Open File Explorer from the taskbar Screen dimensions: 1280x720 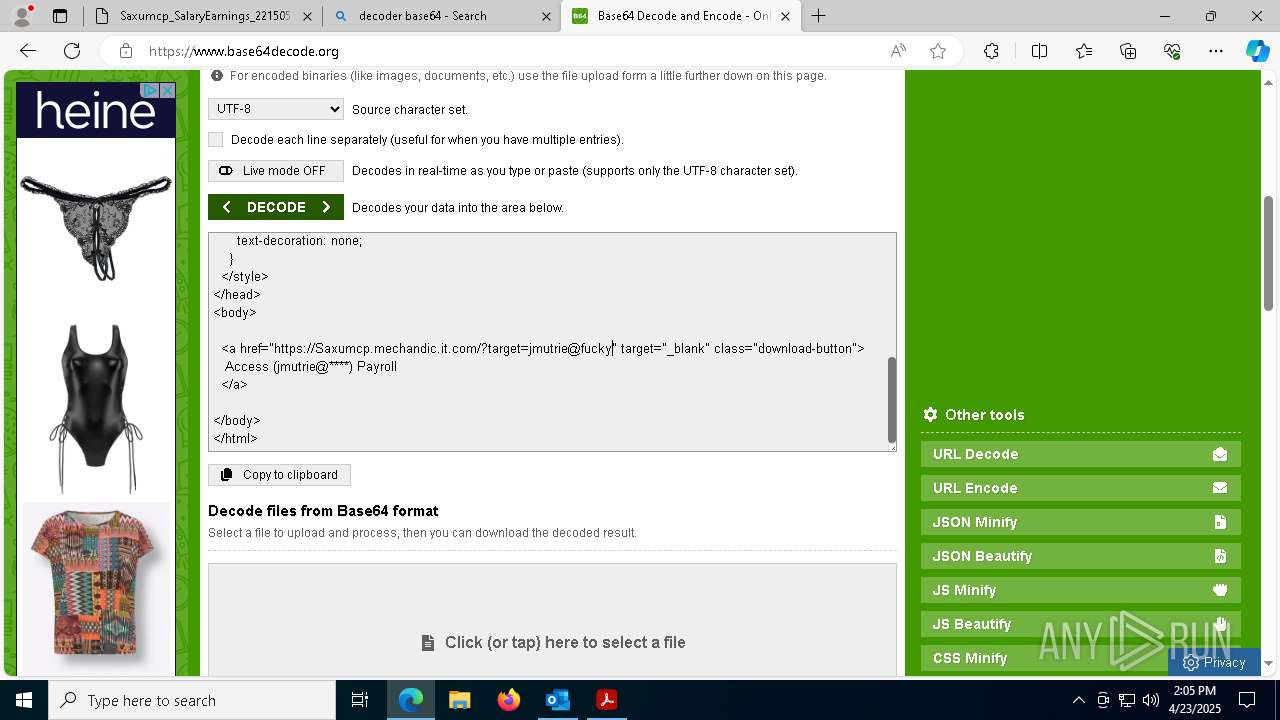tap(459, 700)
